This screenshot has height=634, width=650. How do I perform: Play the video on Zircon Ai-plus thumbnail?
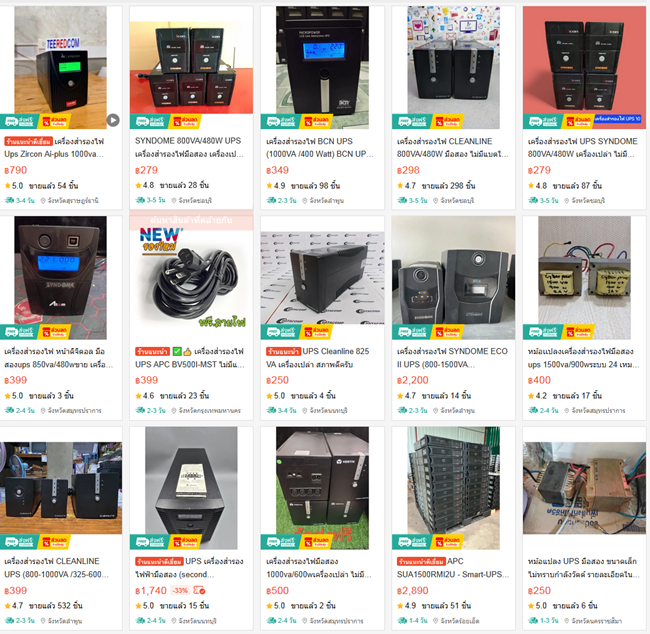pos(113,120)
